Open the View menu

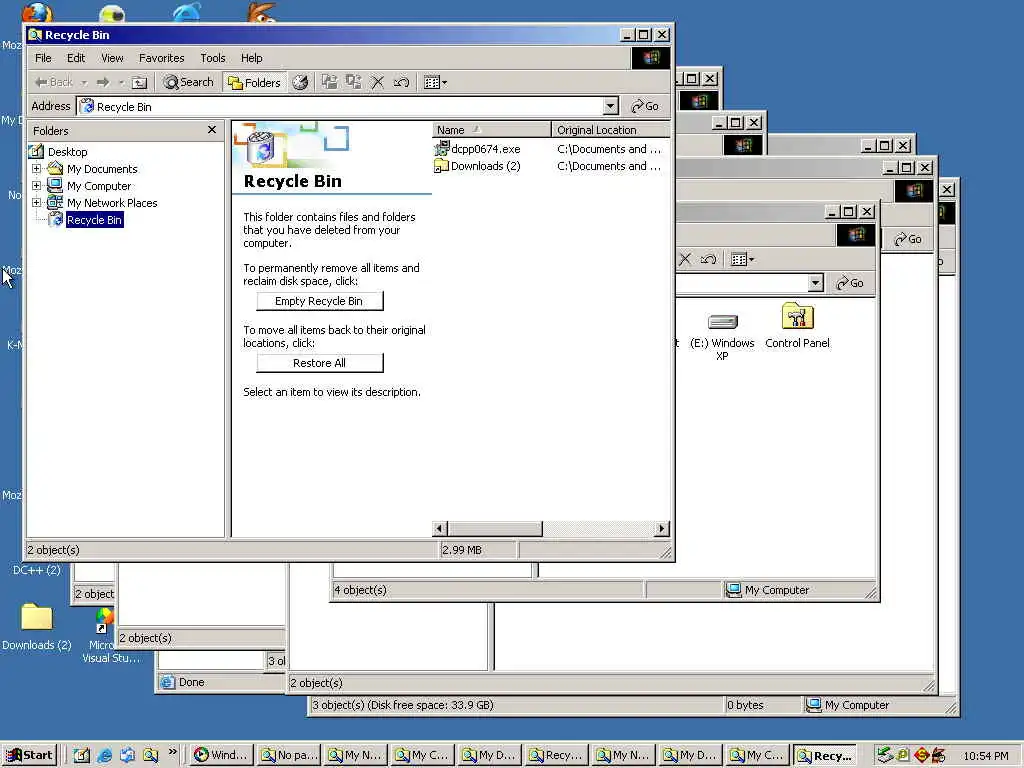(x=112, y=58)
